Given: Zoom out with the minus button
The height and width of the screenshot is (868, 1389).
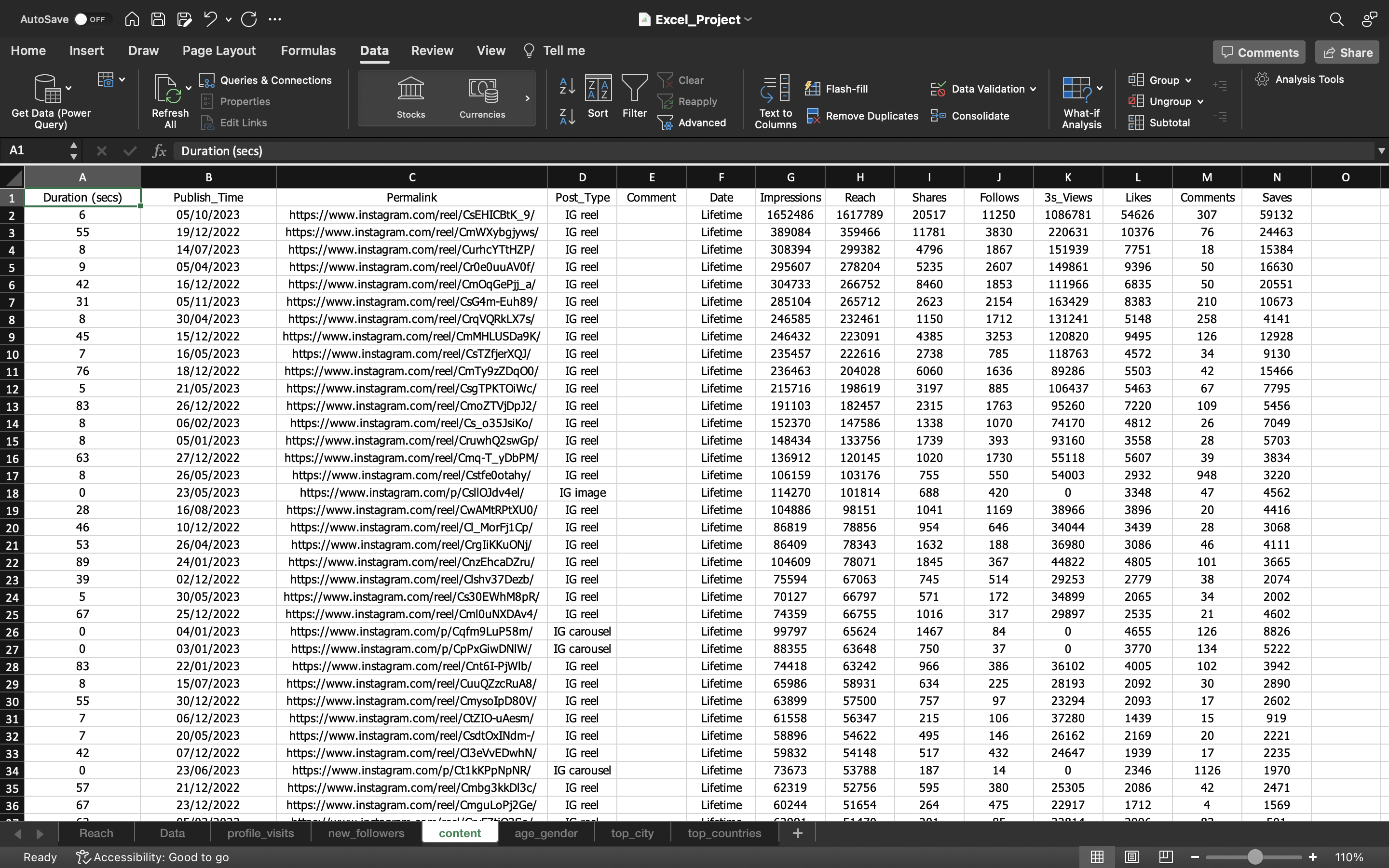Looking at the screenshot, I should click(1195, 857).
